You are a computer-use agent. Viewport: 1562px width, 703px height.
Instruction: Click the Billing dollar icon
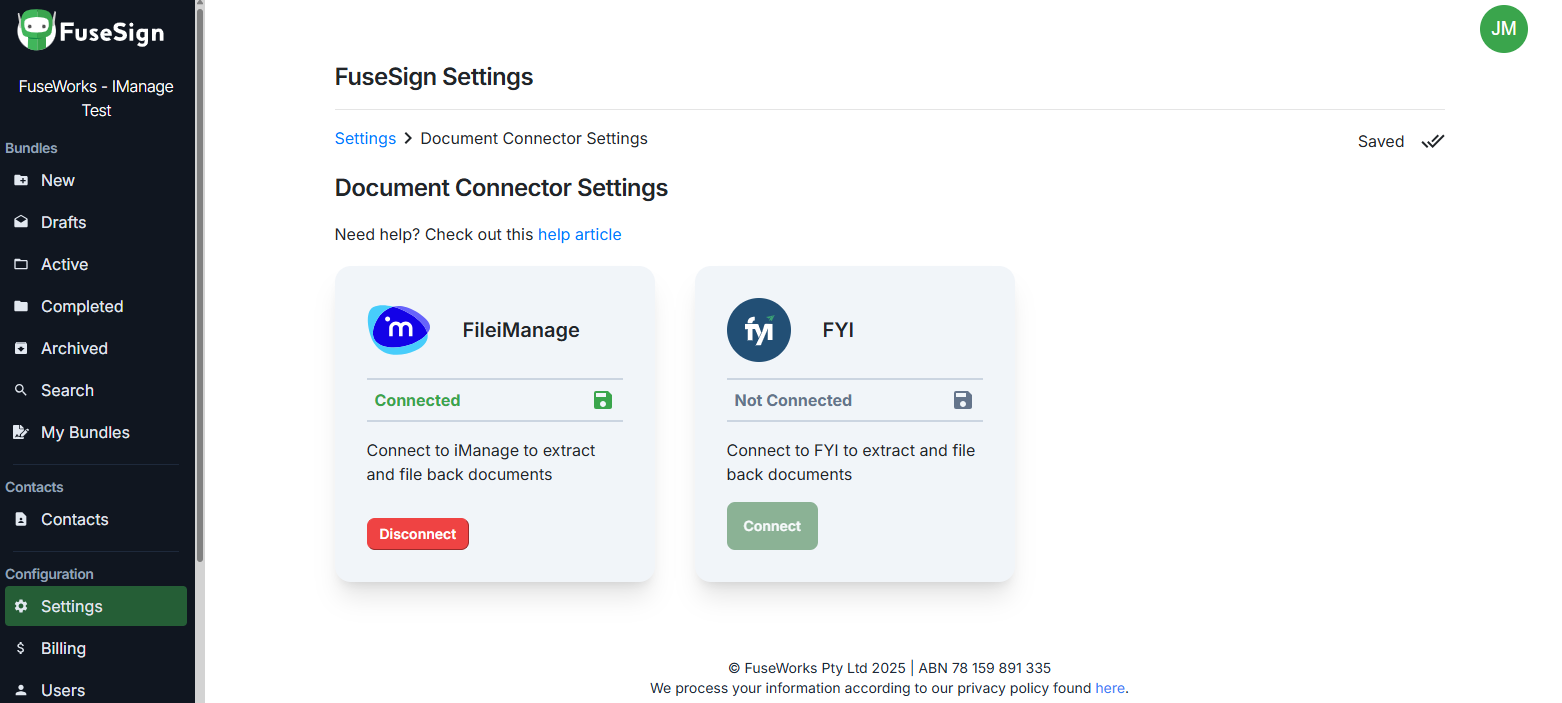22,648
